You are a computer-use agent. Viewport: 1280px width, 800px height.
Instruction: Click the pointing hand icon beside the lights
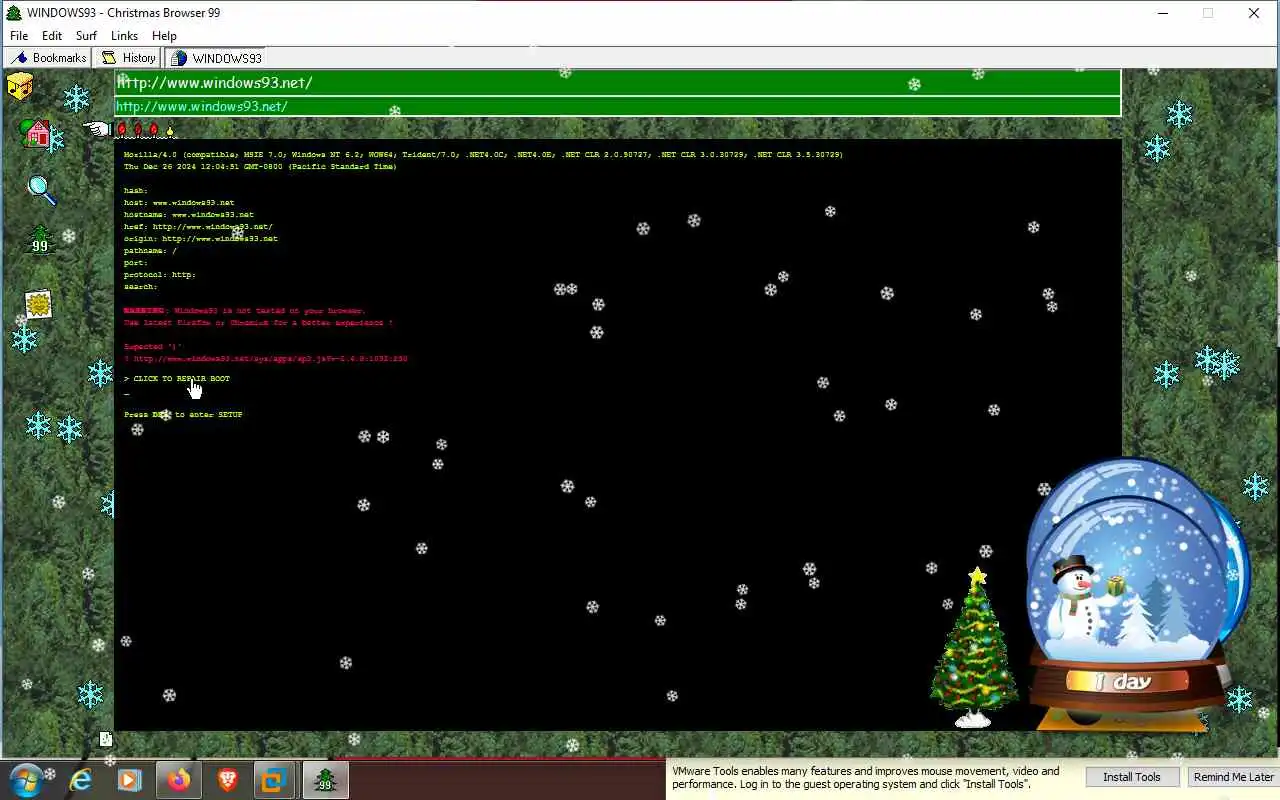pyautogui.click(x=97, y=129)
